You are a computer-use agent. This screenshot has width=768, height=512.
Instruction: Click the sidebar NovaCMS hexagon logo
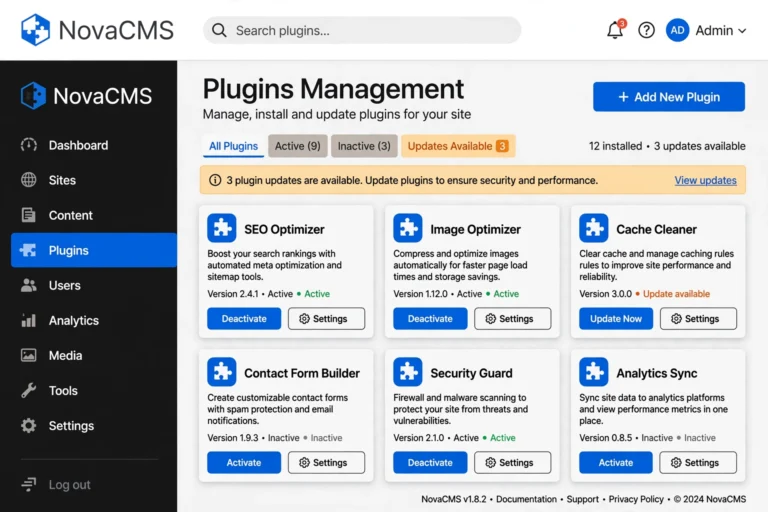click(x=33, y=95)
